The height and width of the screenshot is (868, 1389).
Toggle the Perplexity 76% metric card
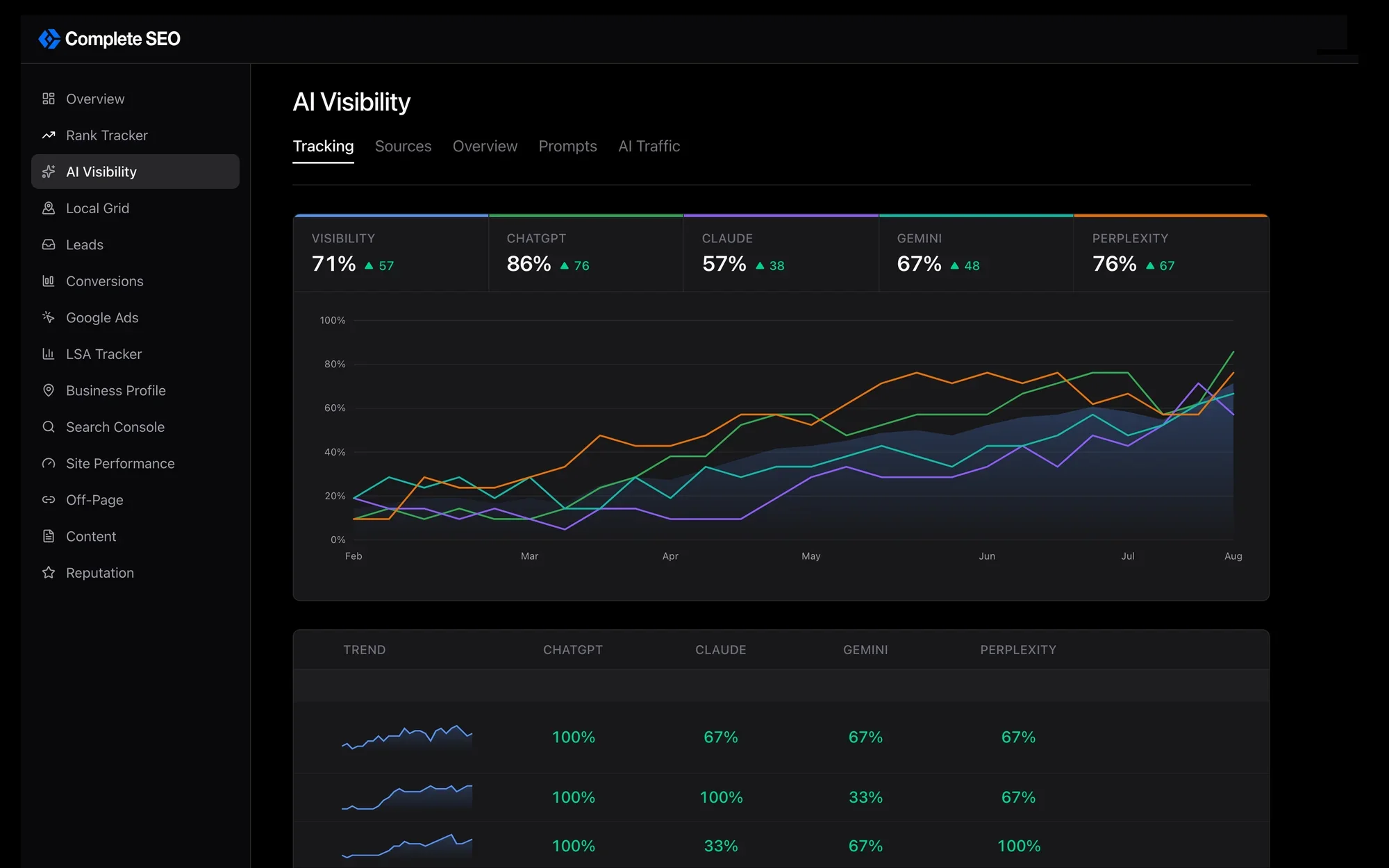pyautogui.click(x=1172, y=253)
